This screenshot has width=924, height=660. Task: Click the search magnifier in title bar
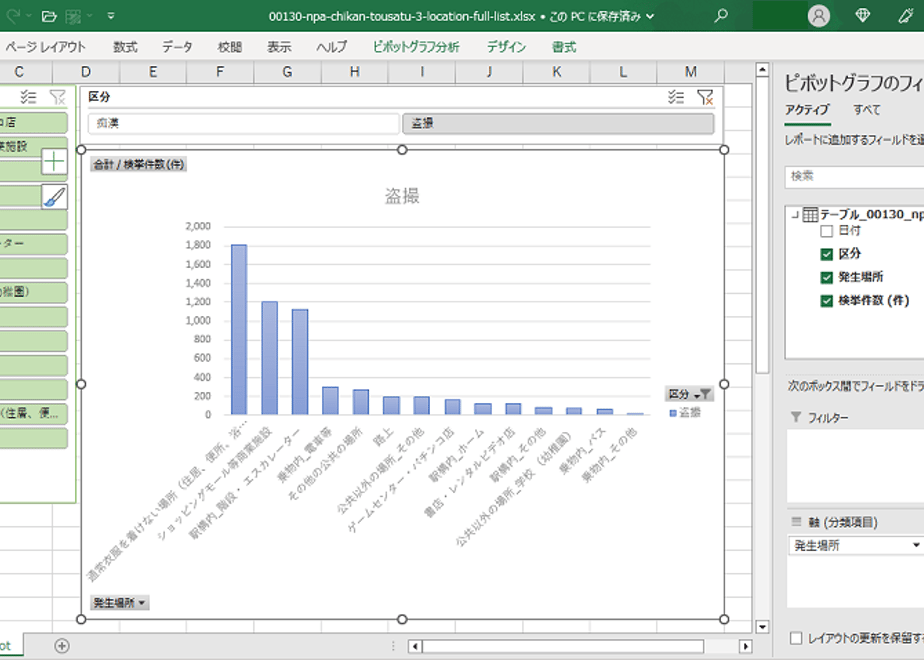click(x=720, y=16)
